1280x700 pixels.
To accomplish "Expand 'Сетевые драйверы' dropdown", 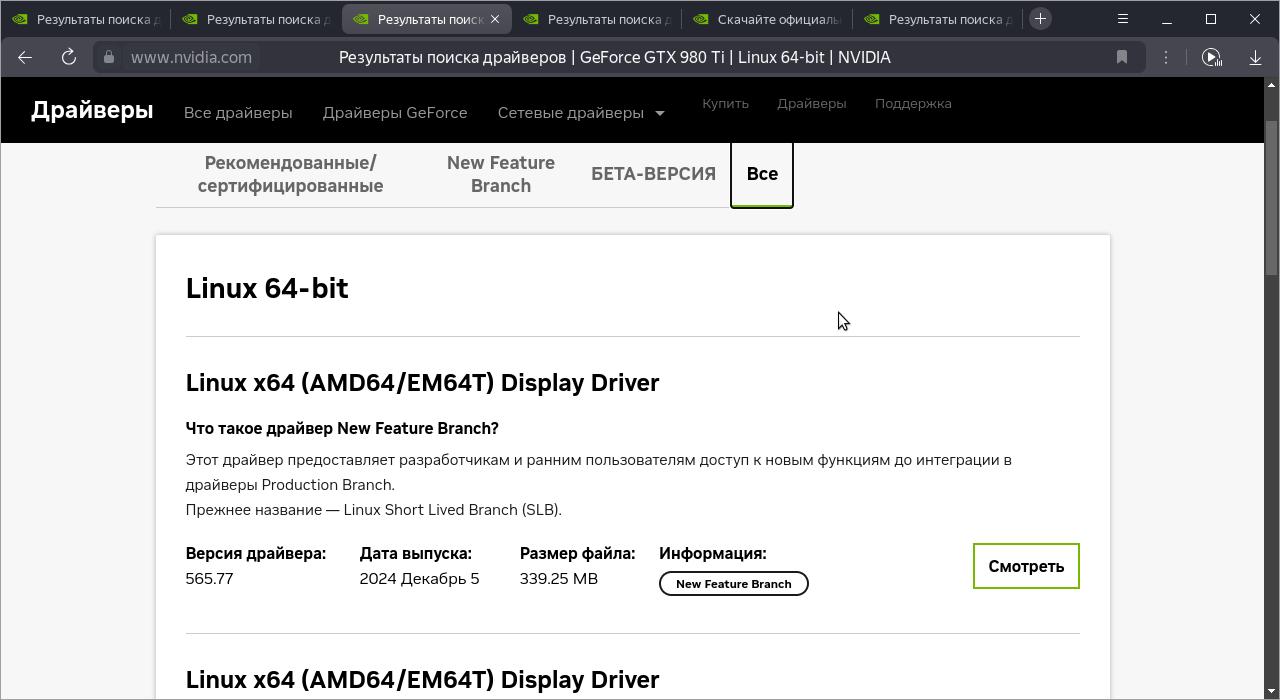I will pyautogui.click(x=581, y=113).
